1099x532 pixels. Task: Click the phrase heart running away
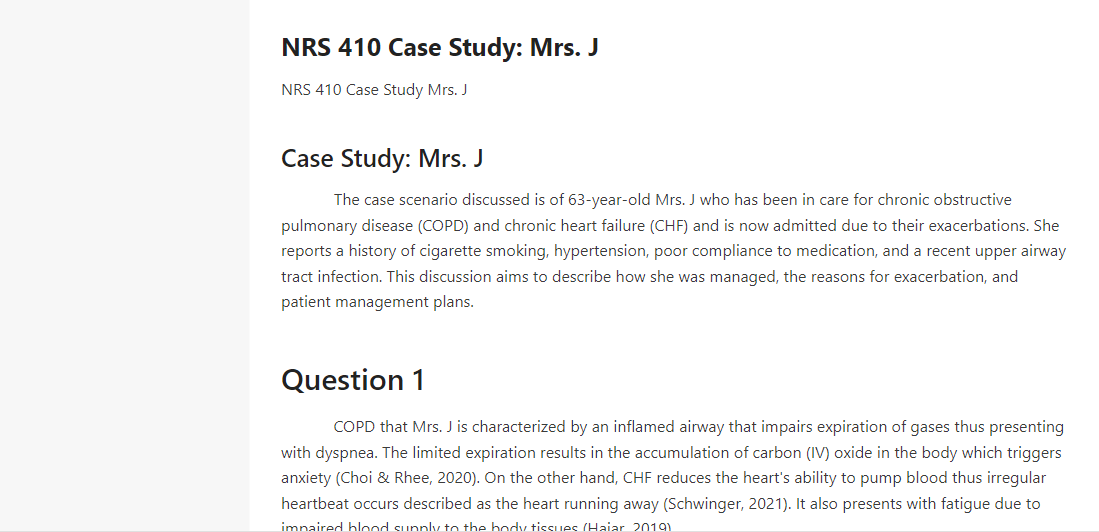click(590, 504)
